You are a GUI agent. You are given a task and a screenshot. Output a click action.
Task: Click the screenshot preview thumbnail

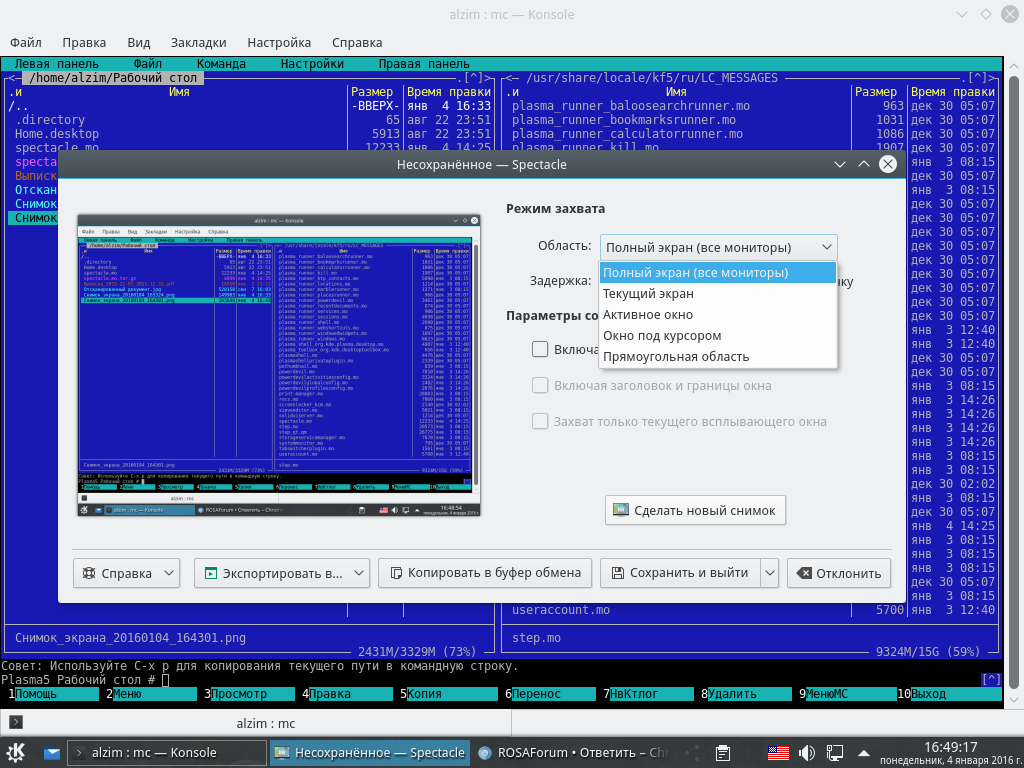pyautogui.click(x=279, y=364)
